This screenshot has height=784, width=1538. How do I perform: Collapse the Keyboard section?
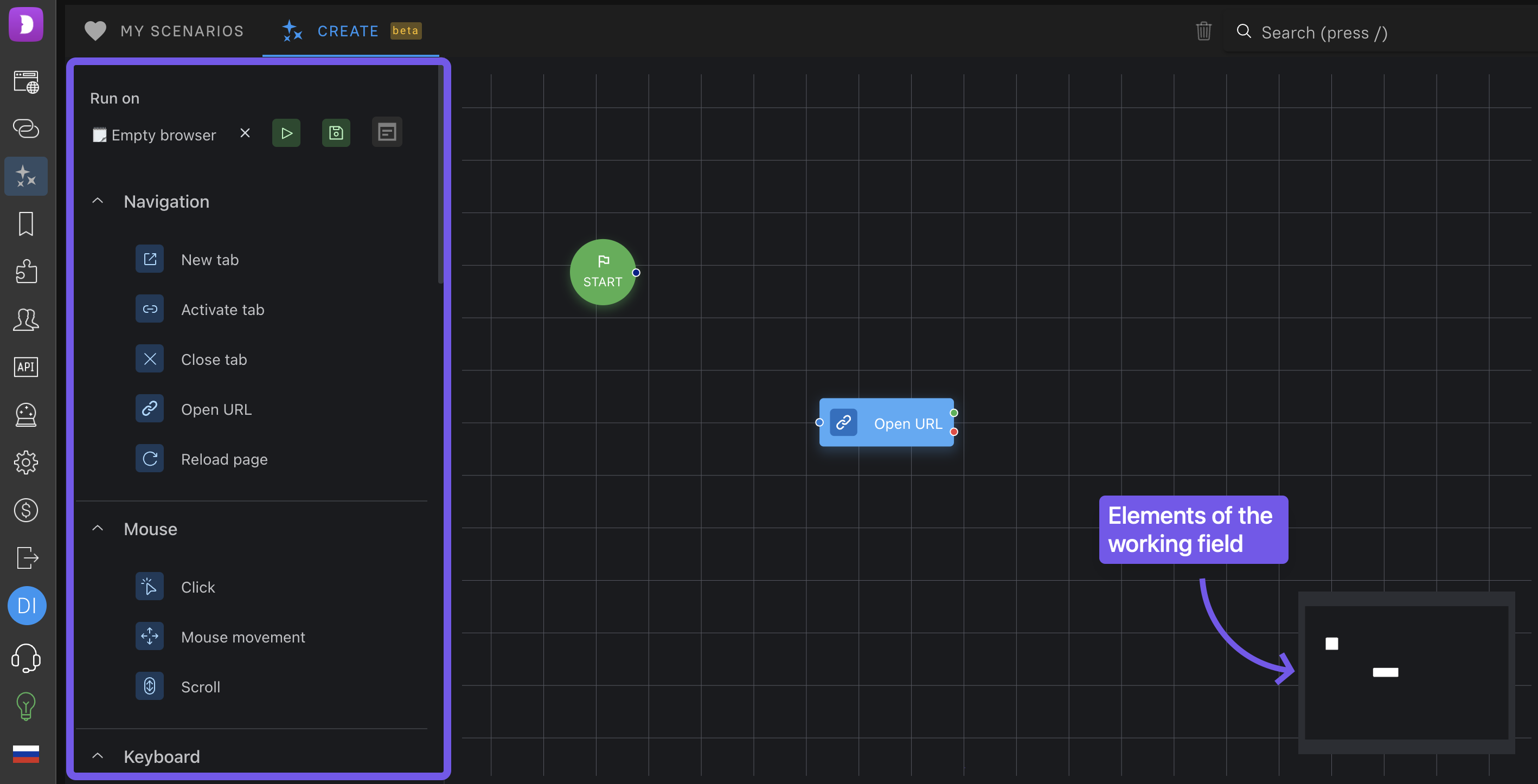[97, 756]
